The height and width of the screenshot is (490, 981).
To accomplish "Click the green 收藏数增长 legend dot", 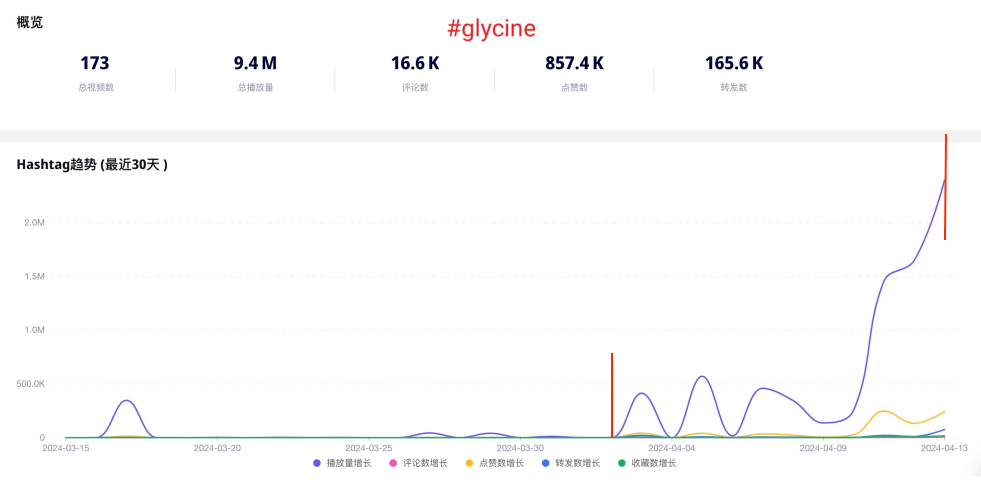I will (621, 463).
